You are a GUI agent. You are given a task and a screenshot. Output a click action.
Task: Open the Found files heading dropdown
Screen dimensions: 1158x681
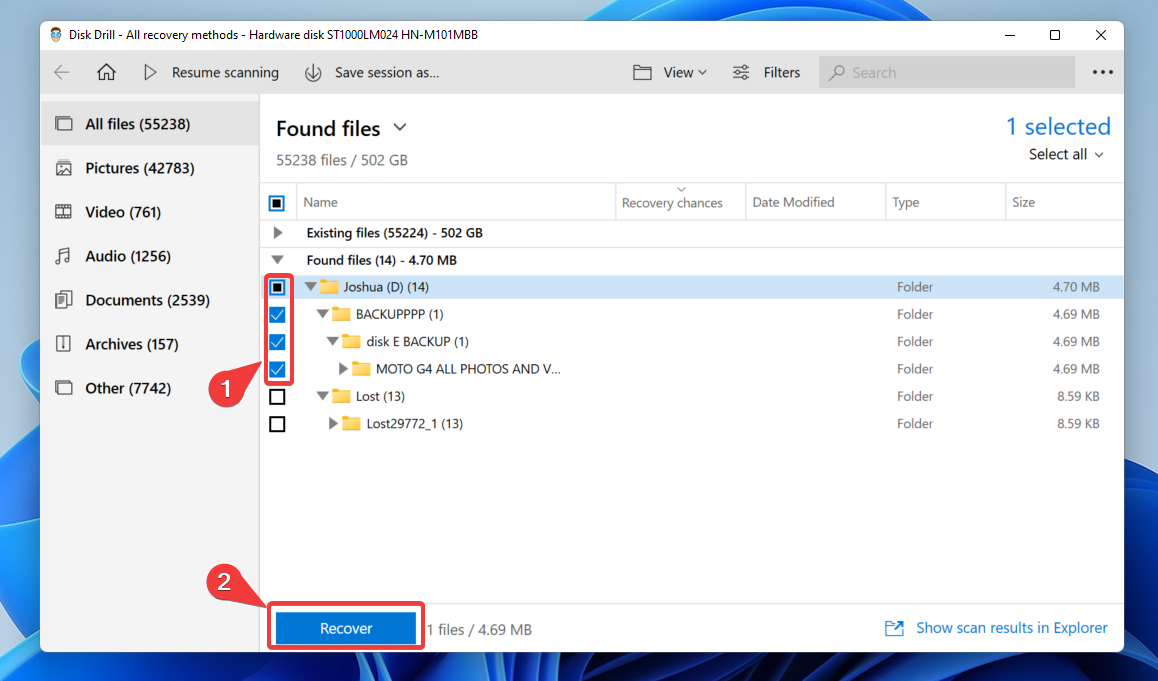(x=400, y=128)
